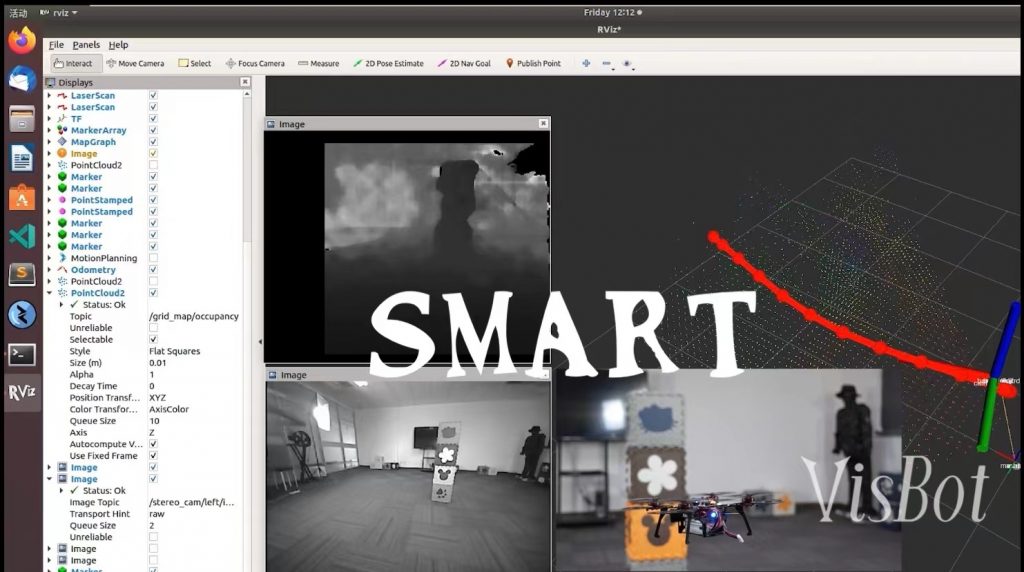Pick the 2D Nav Goal tool

pyautogui.click(x=464, y=63)
